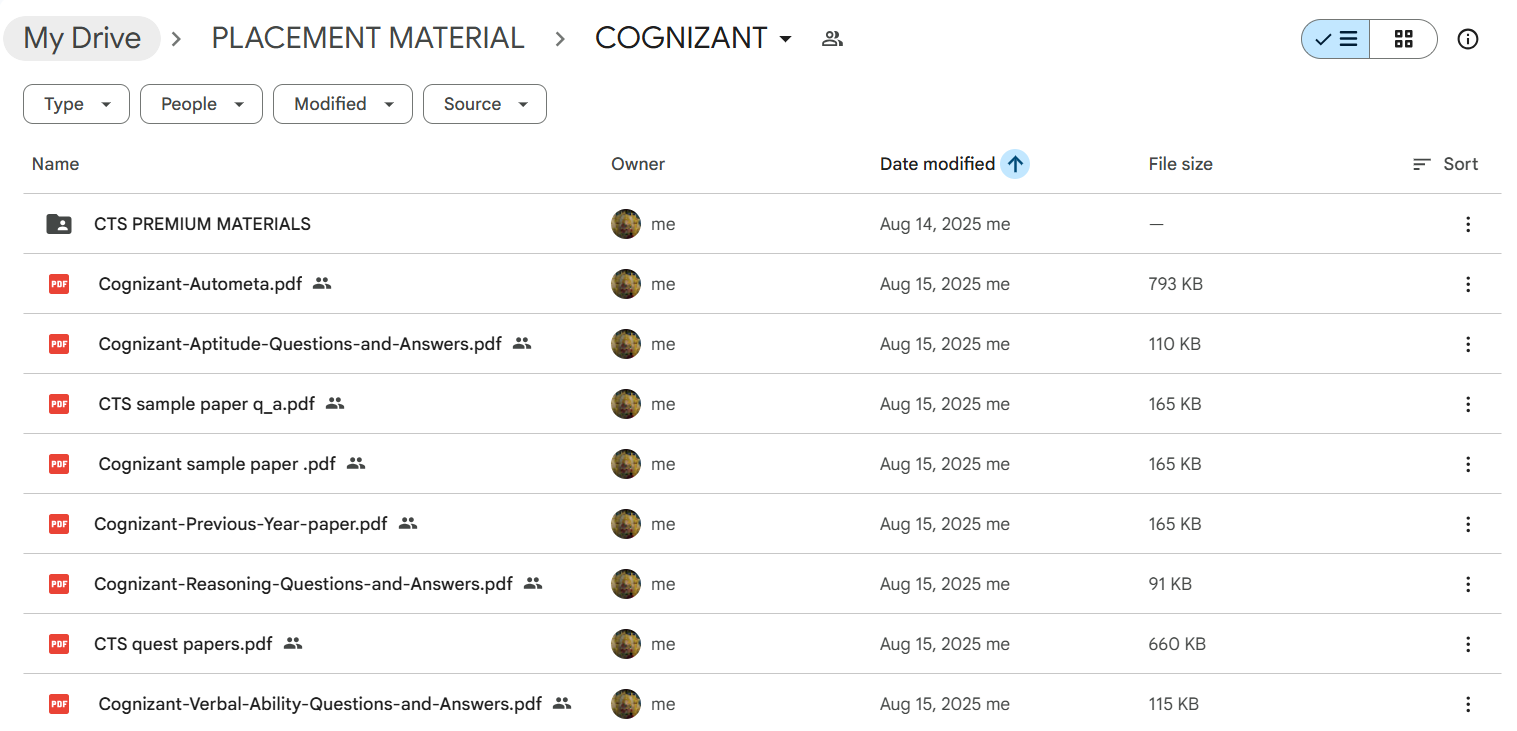Select the Cognizant-Reasoning-Questions-and-Answers.pdf file
Viewport: 1517px width, 731px height.
[302, 584]
